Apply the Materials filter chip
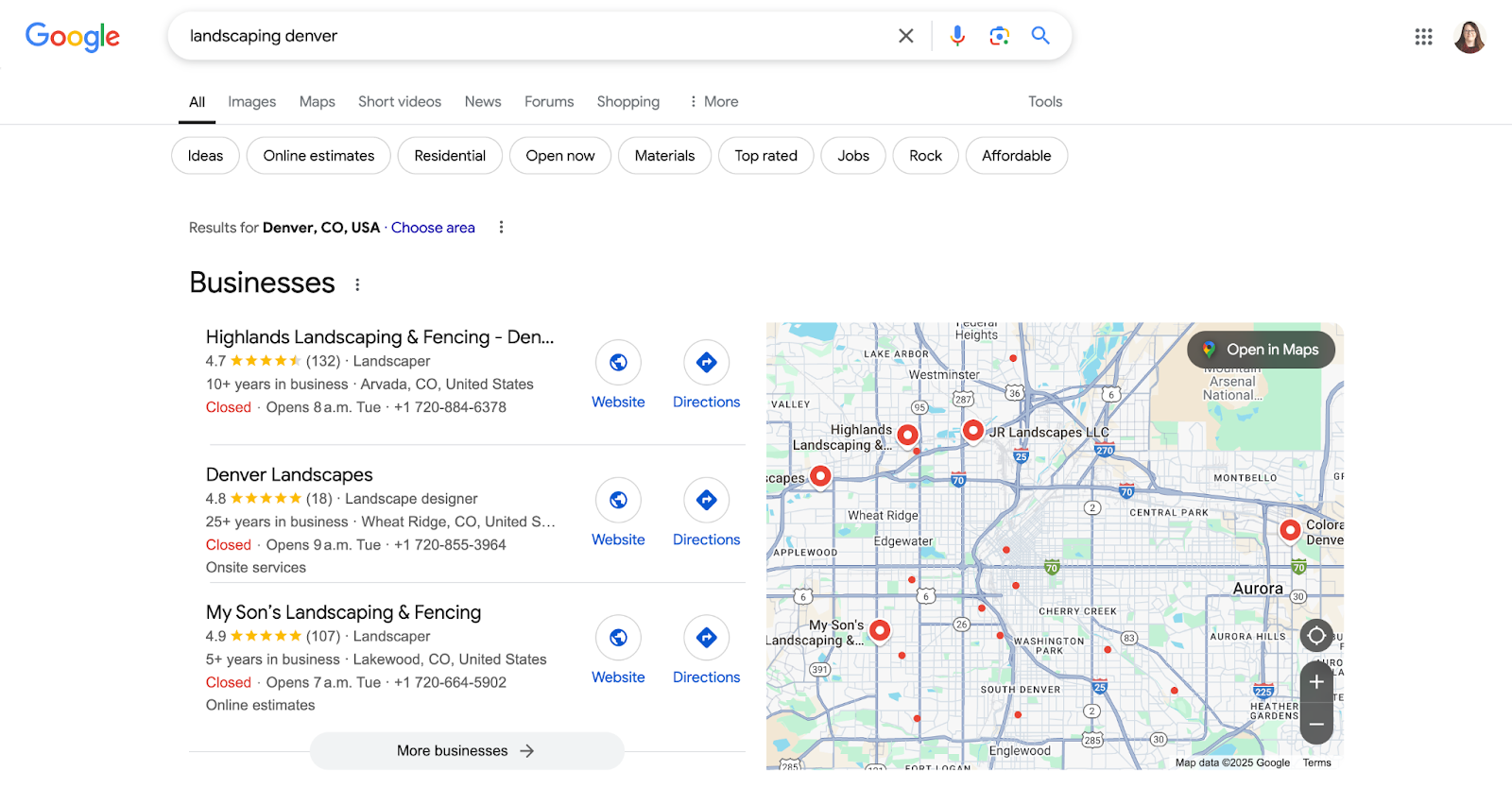The width and height of the screenshot is (1512, 788). [664, 156]
